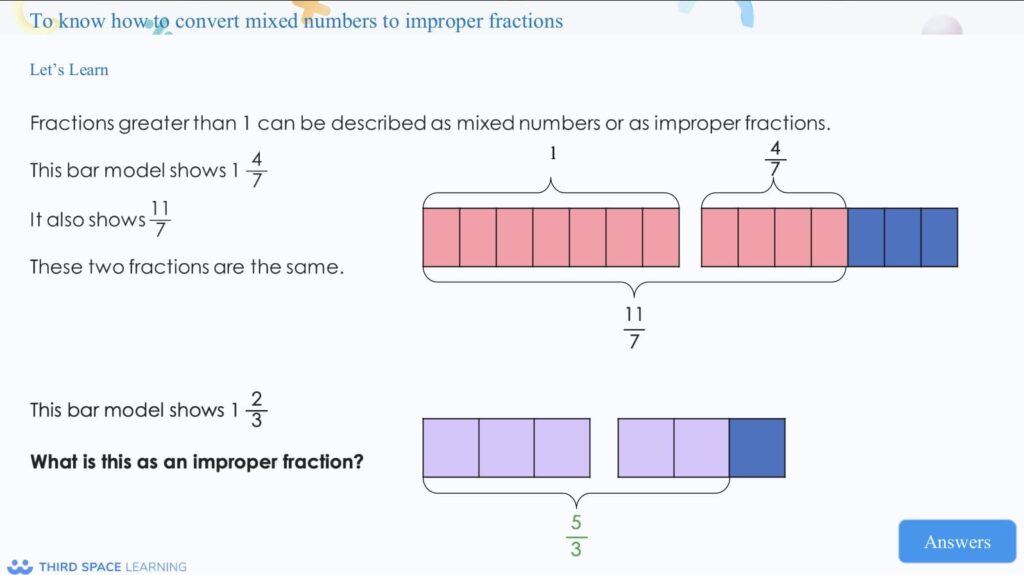Click the 11/7 label beneath the top bar model
This screenshot has width=1024, height=575.
634,328
